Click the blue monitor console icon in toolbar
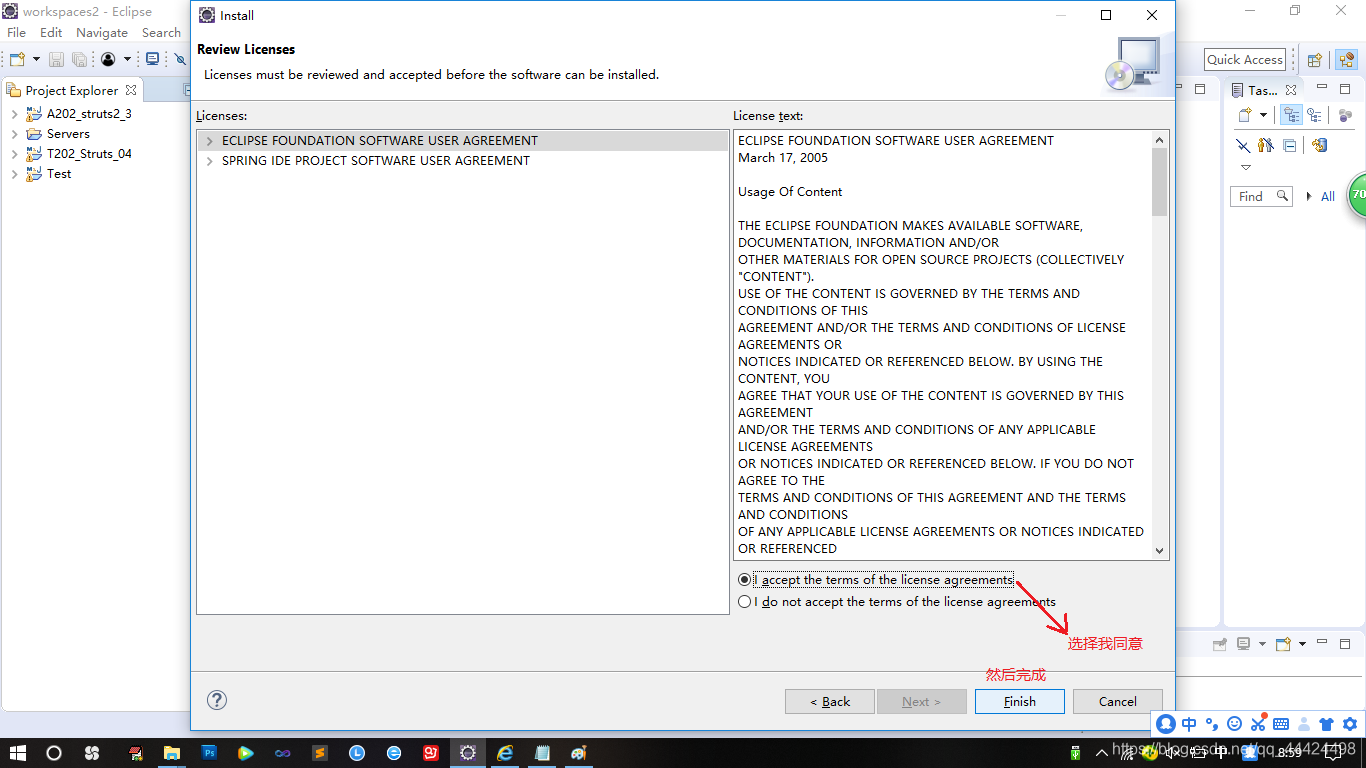Screen dimensions: 1366x768 tap(152, 60)
